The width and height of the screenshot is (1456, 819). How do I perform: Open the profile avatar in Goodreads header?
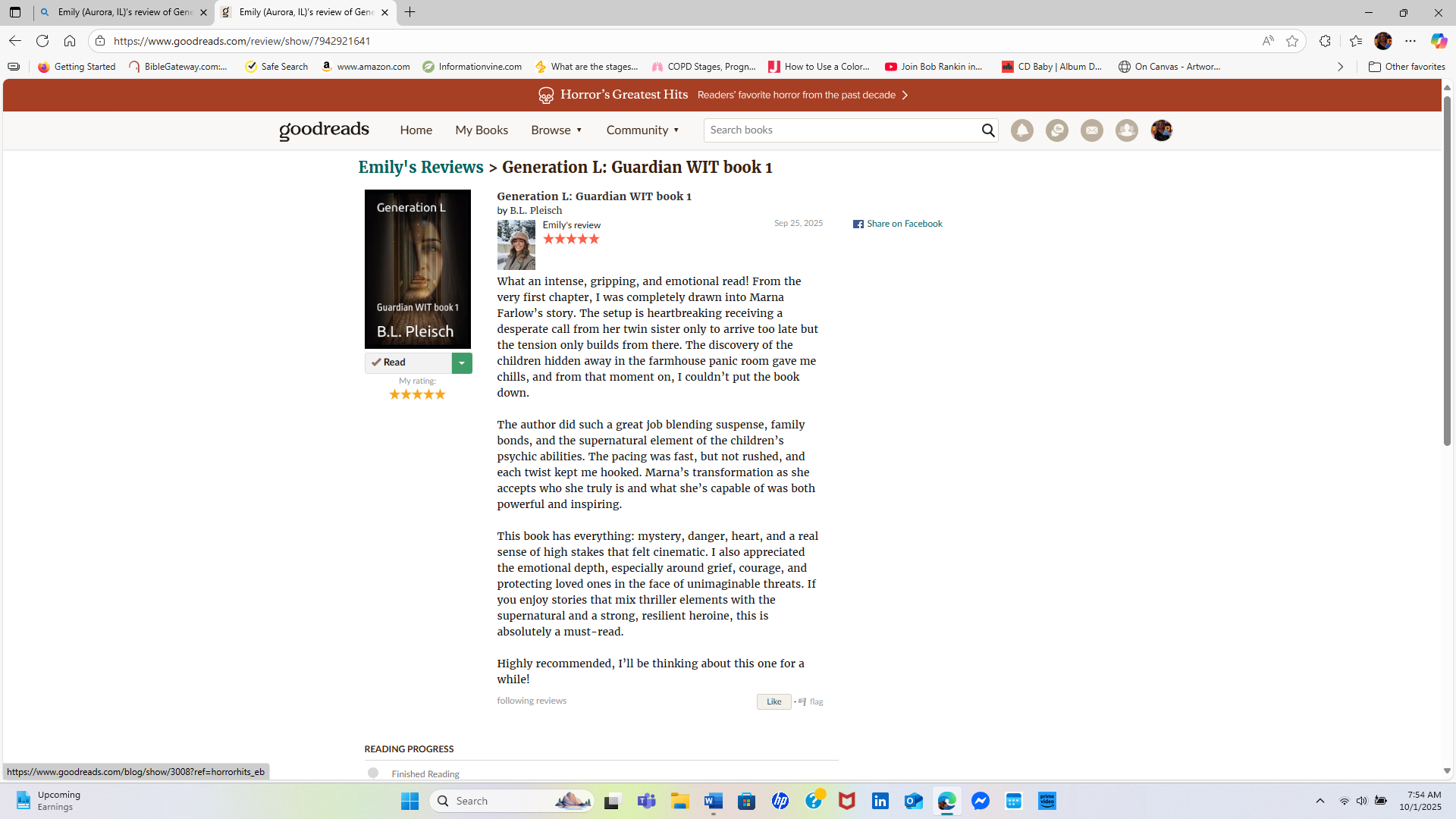1161,130
